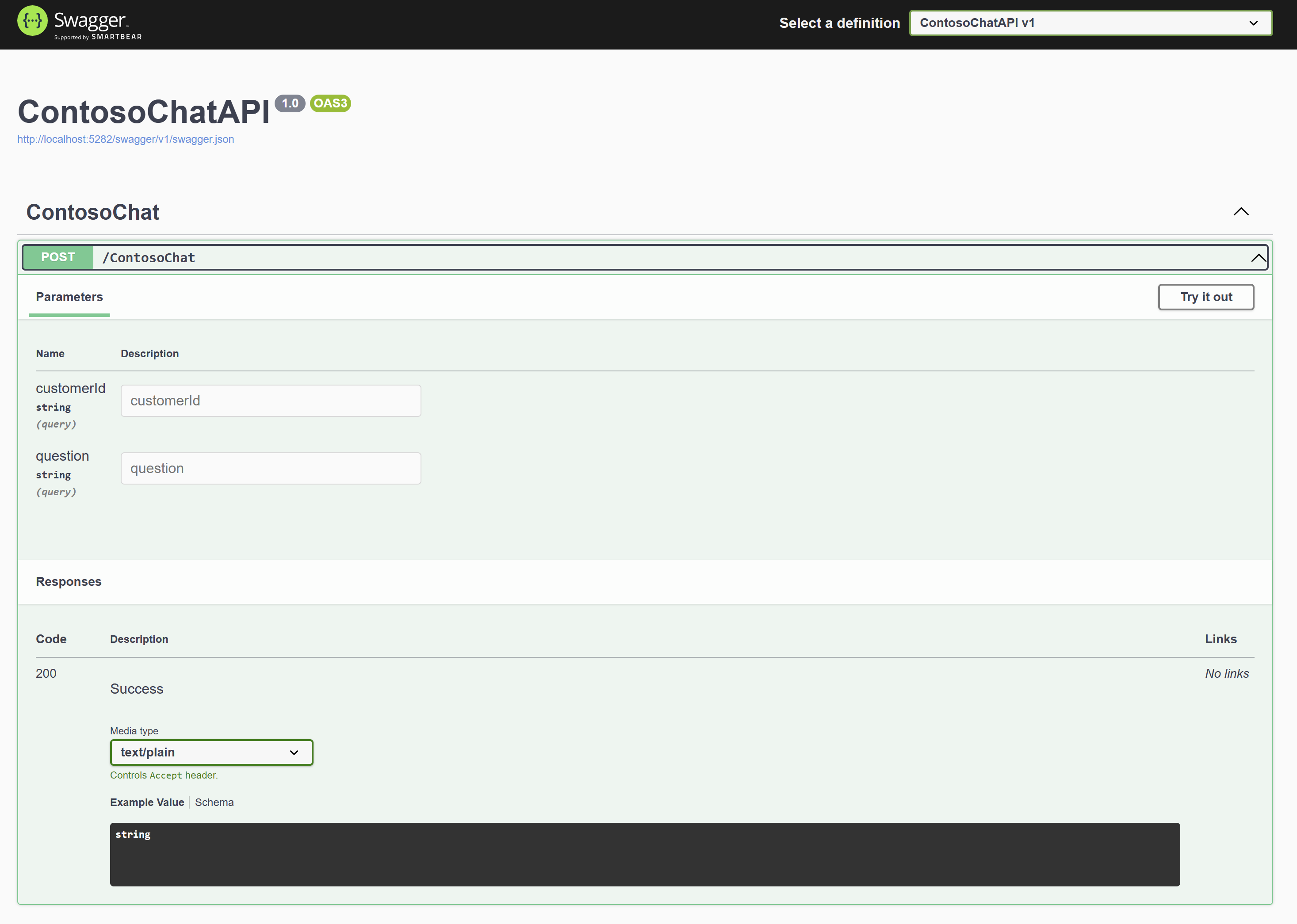Collapse the POST /ContosoChat operation arrow
Image resolution: width=1297 pixels, height=924 pixels.
coord(1258,258)
